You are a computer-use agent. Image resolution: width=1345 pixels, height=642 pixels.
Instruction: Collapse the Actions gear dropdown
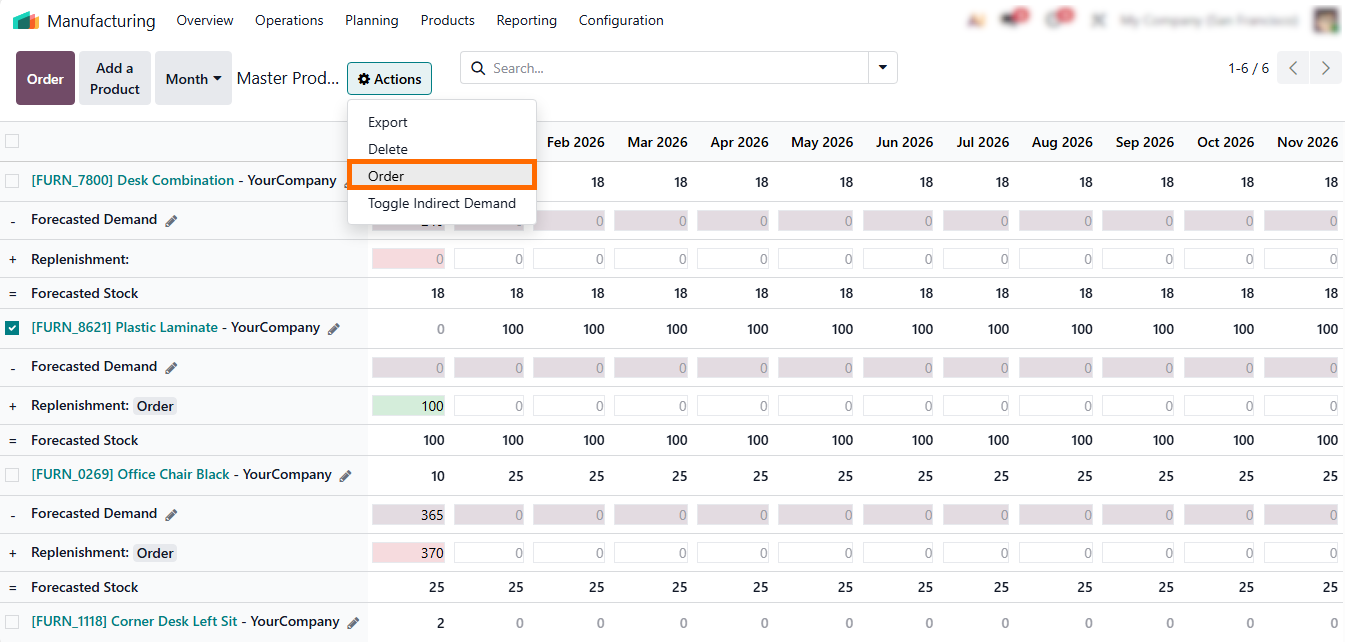389,79
